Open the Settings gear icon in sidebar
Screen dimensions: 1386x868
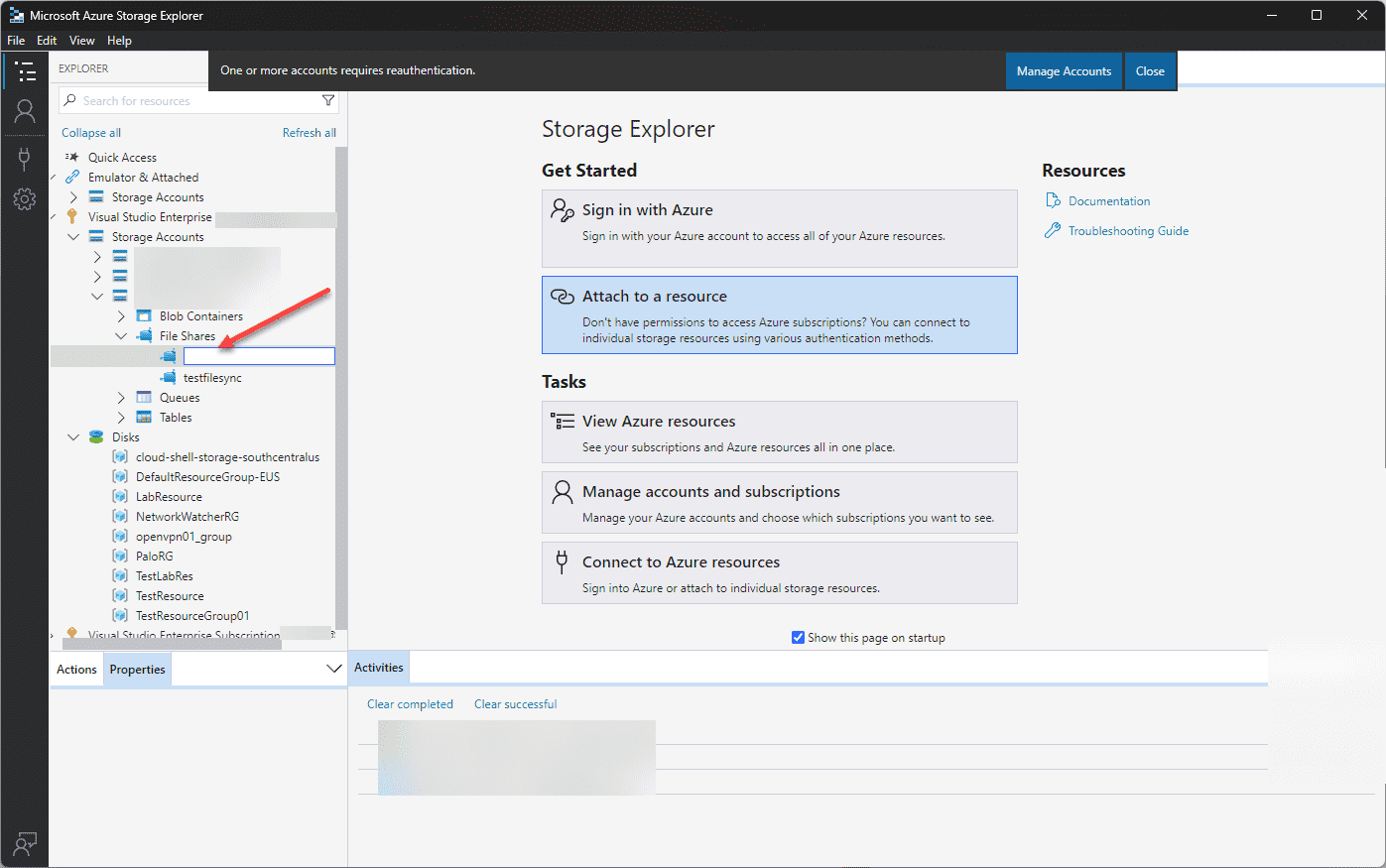click(x=25, y=199)
